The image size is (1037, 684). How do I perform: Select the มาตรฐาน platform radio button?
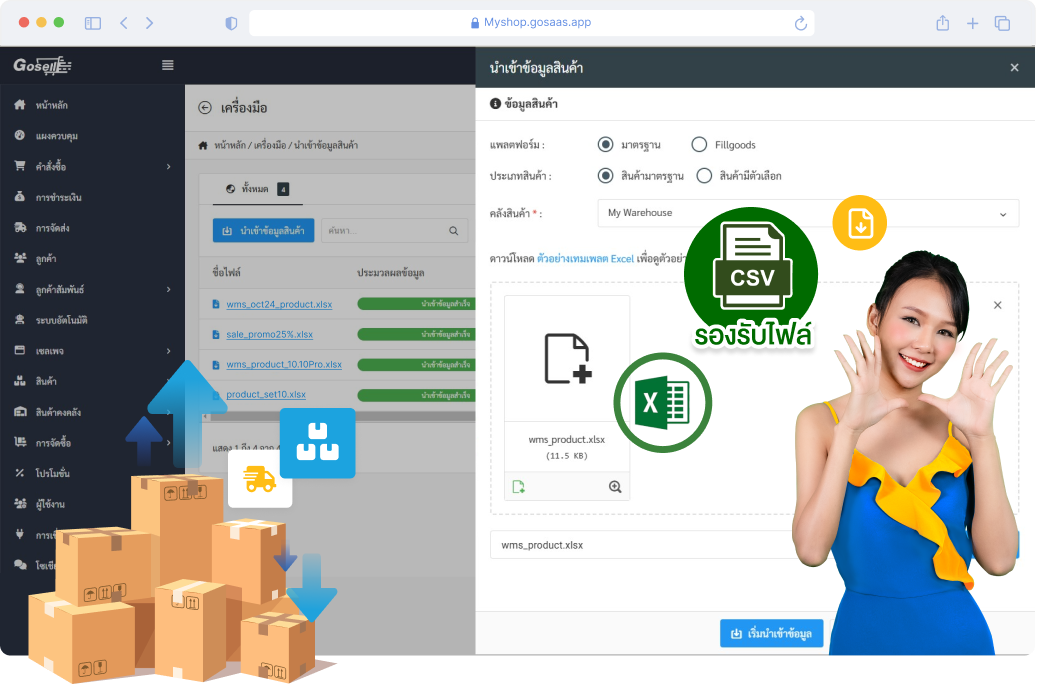pos(605,144)
